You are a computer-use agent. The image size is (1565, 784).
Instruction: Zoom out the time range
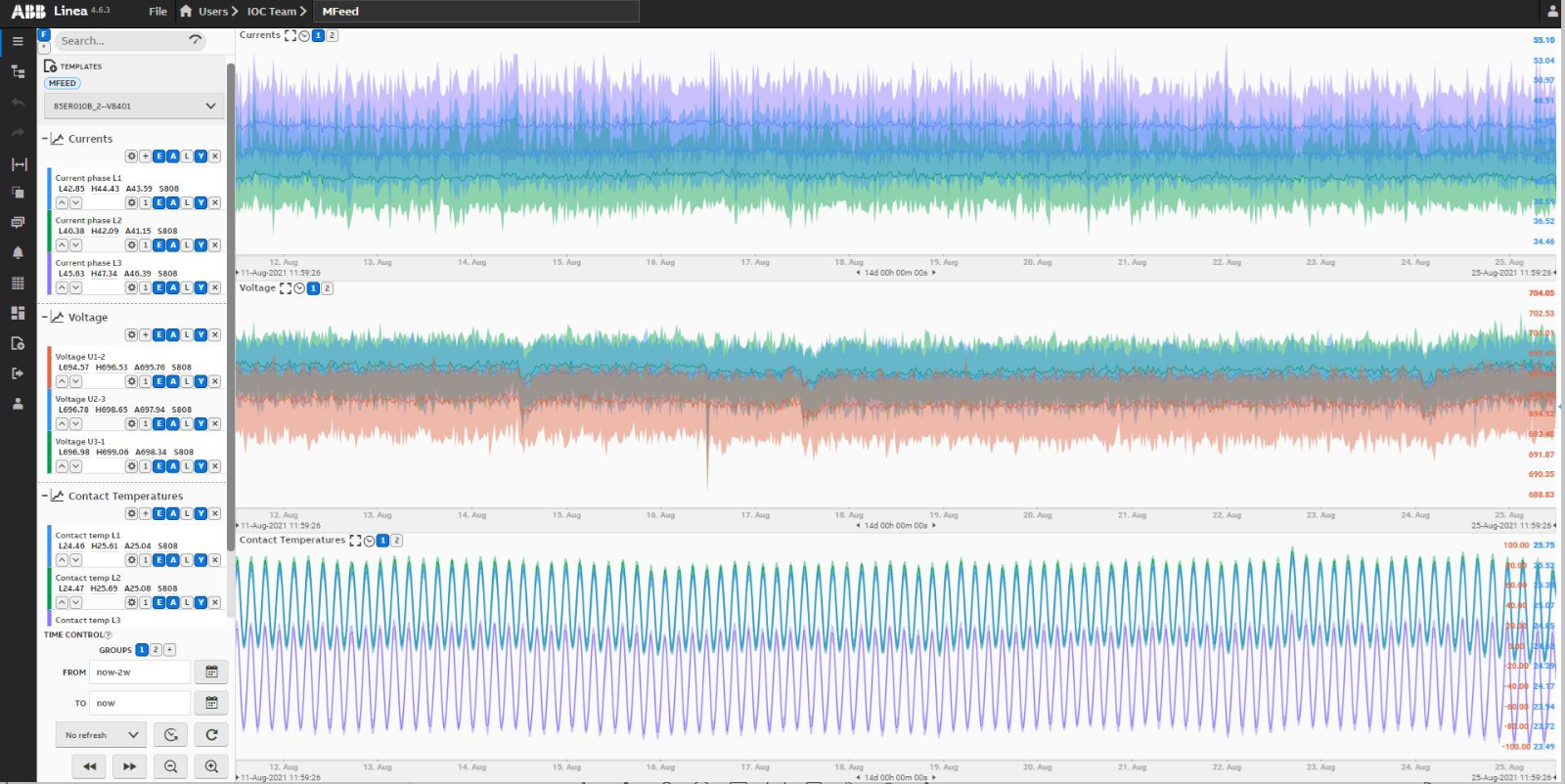[171, 766]
